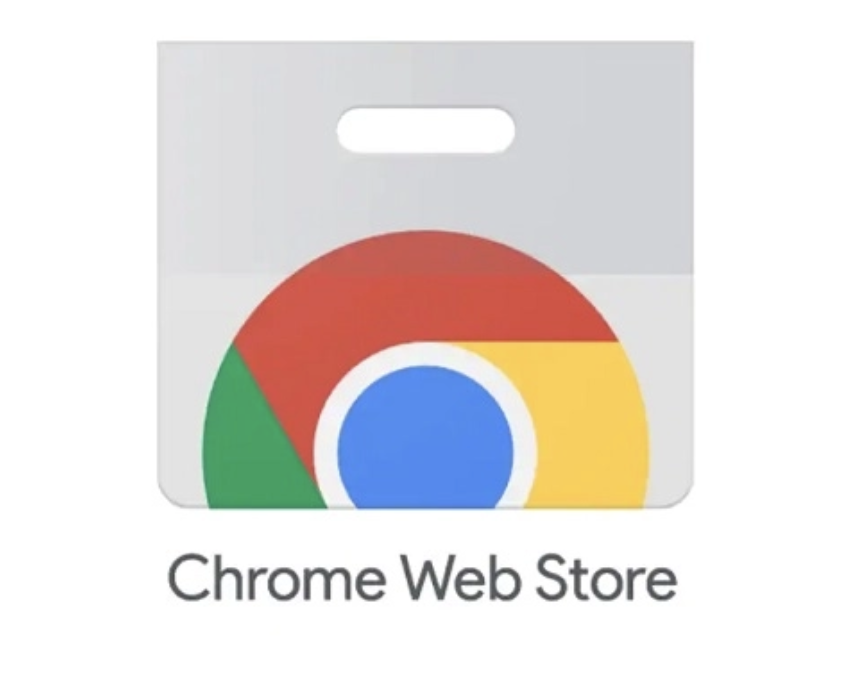Click the white ring around blue circle
Viewport: 868px width, 674px height.
(x=425, y=355)
